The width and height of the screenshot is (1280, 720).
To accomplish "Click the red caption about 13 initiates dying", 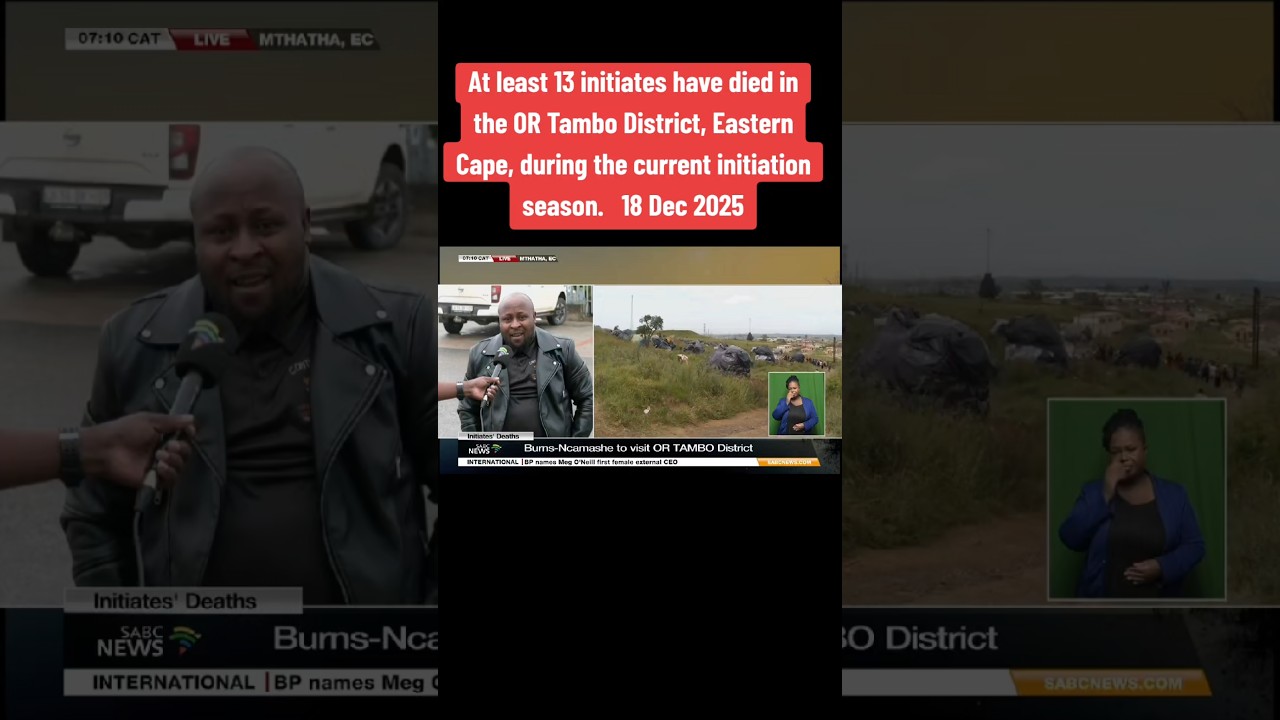I will click(x=633, y=145).
